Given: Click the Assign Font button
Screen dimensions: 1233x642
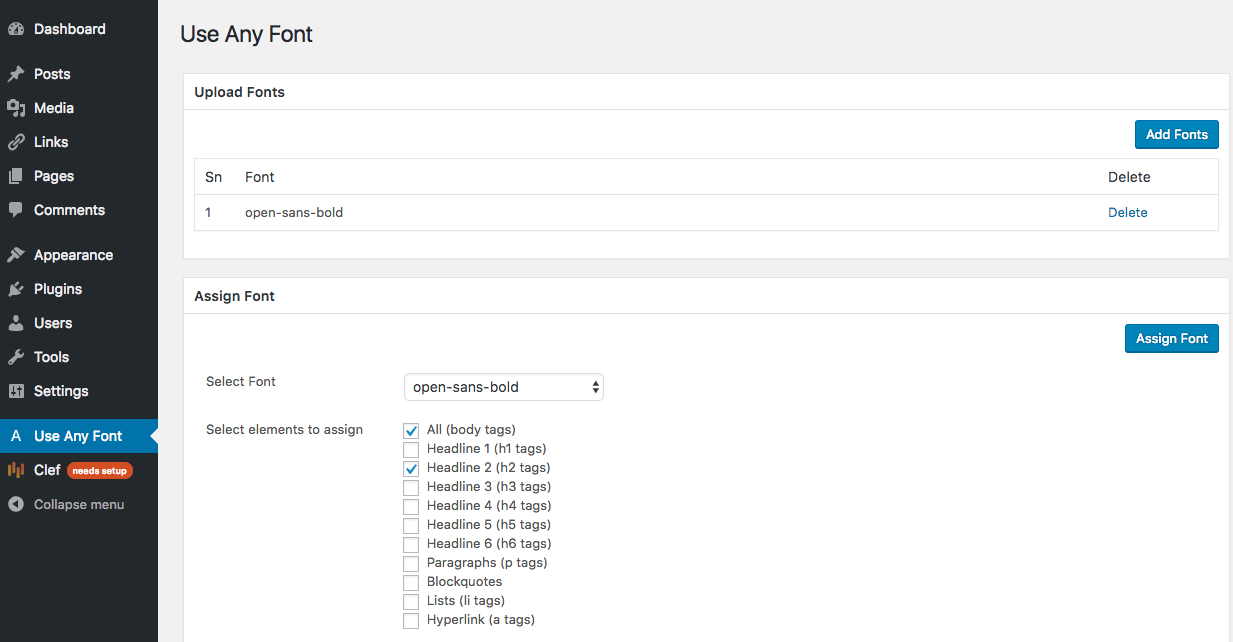Looking at the screenshot, I should [1171, 339].
